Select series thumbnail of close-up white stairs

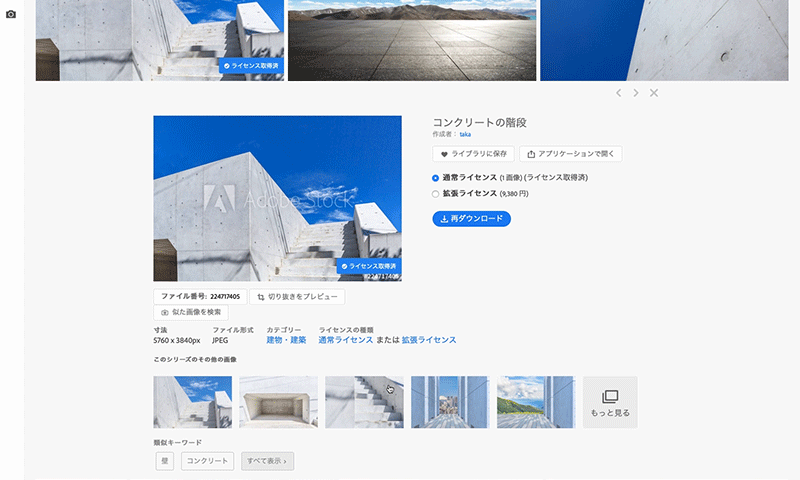pos(364,402)
